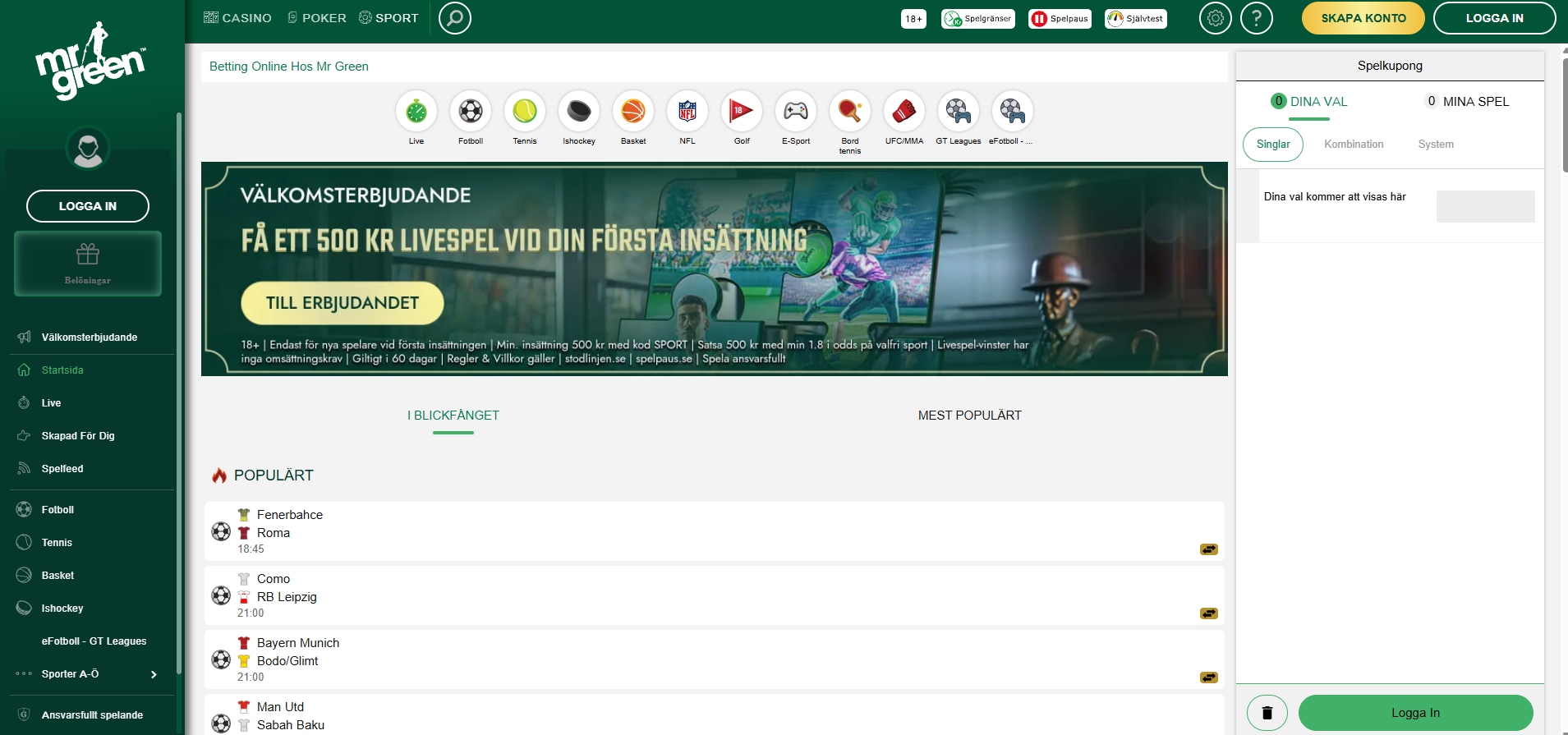Open Spelgränser responsible gaming tool
The image size is (1568, 735).
[978, 19]
